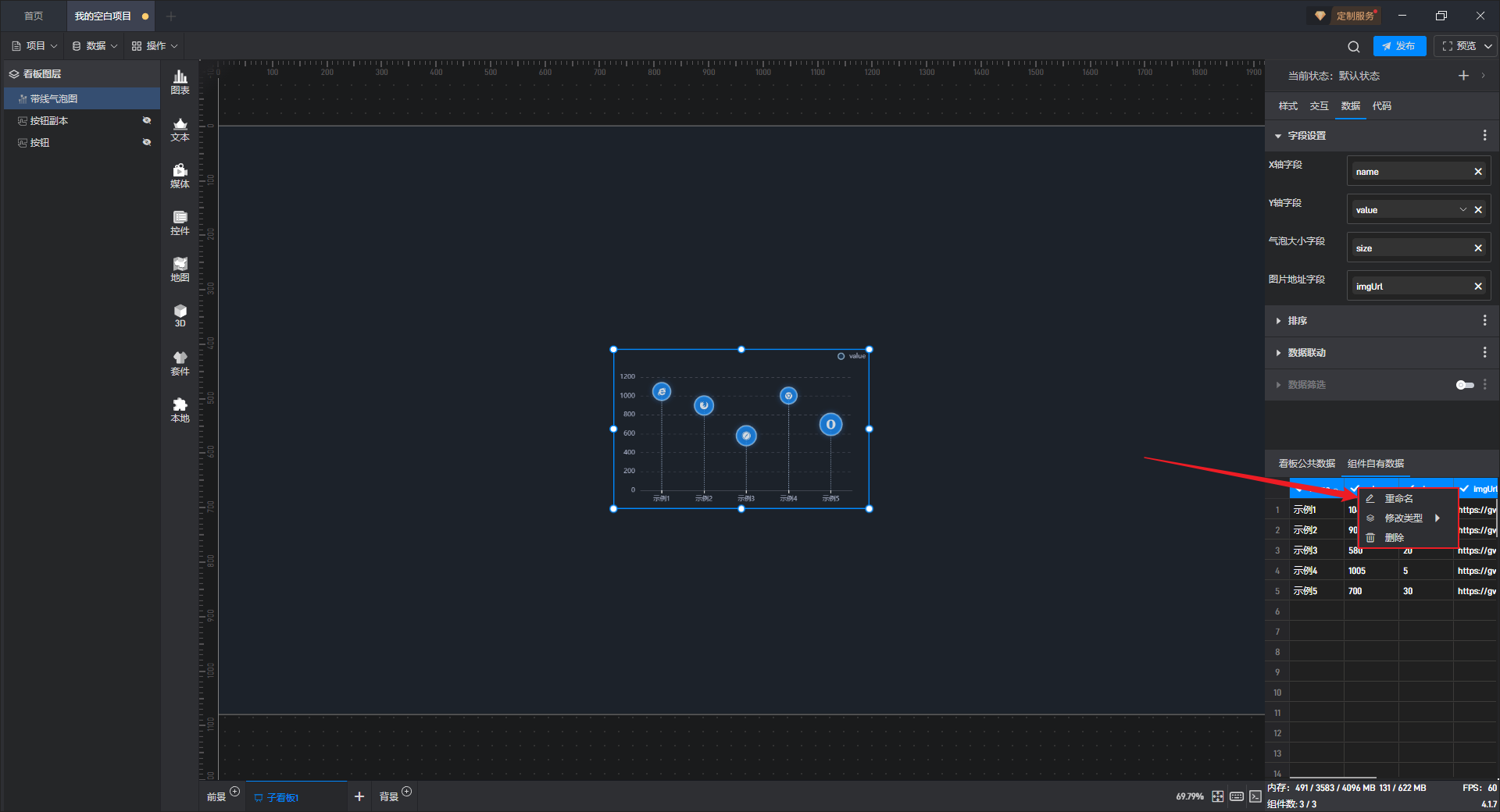Toggle visibility of 按钮 layer

click(147, 142)
